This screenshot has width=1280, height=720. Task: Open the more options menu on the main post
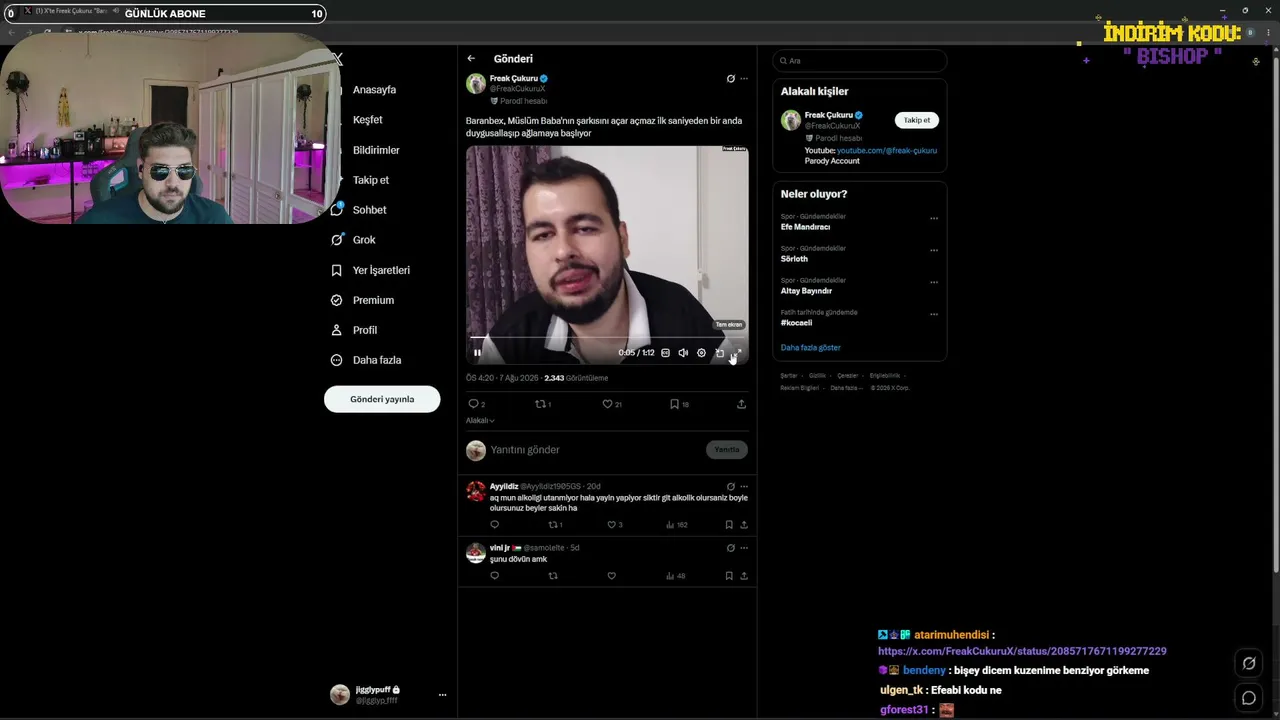(x=743, y=79)
